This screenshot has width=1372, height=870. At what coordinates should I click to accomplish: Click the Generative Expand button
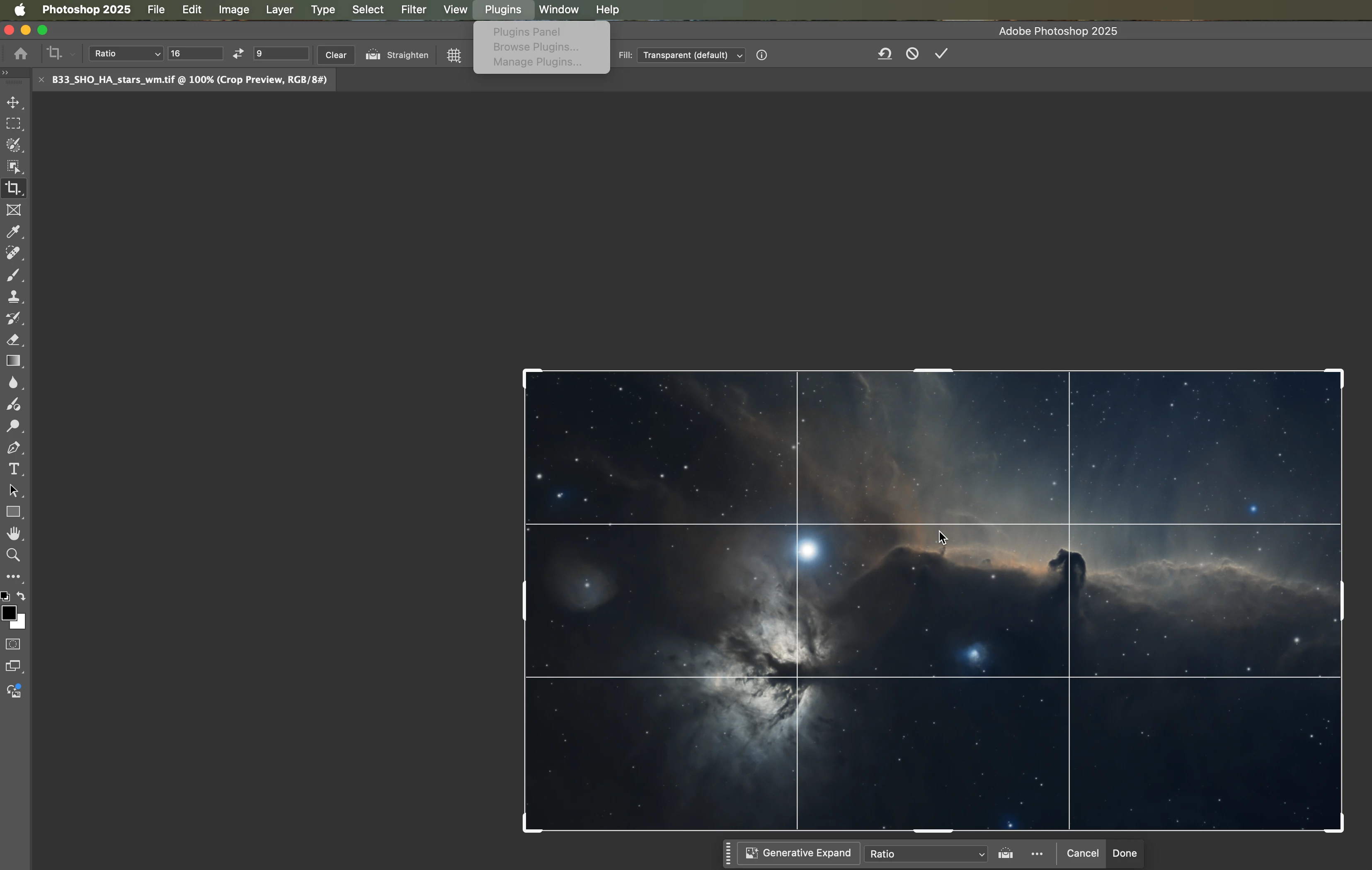[x=798, y=853]
